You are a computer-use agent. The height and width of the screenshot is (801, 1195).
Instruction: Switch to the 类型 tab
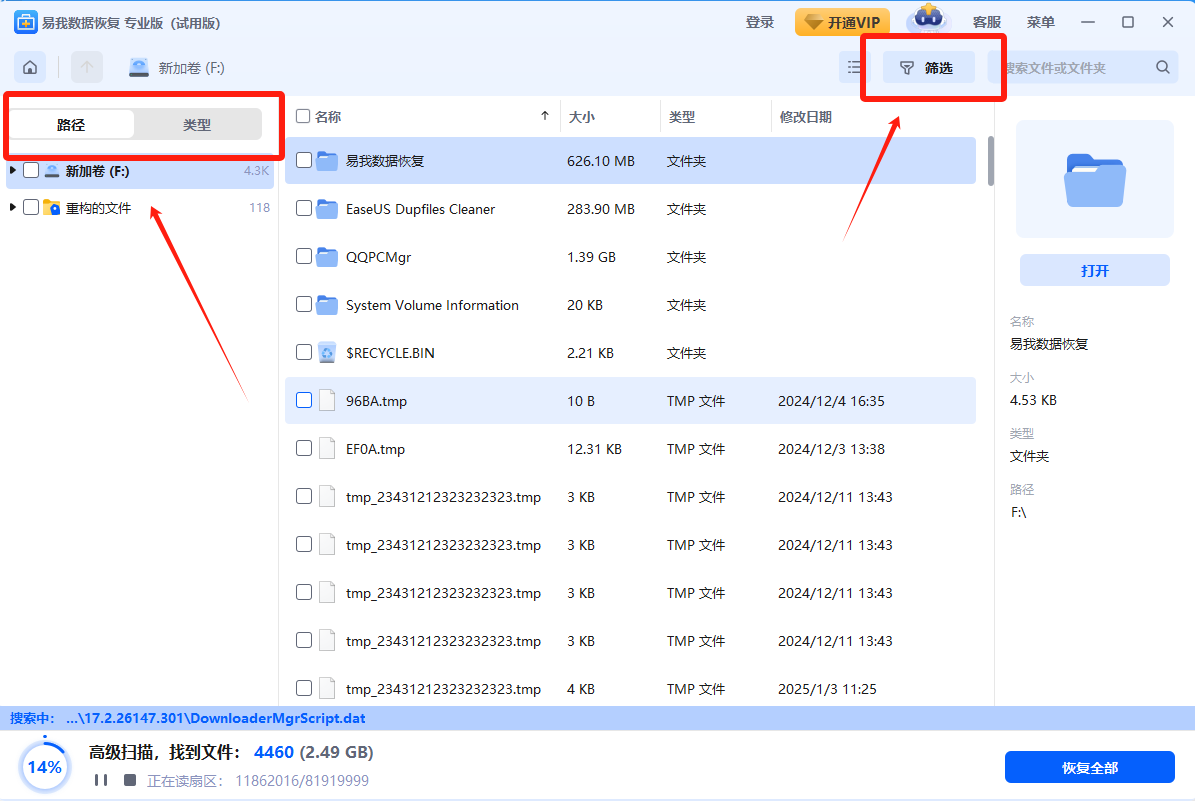[x=197, y=125]
